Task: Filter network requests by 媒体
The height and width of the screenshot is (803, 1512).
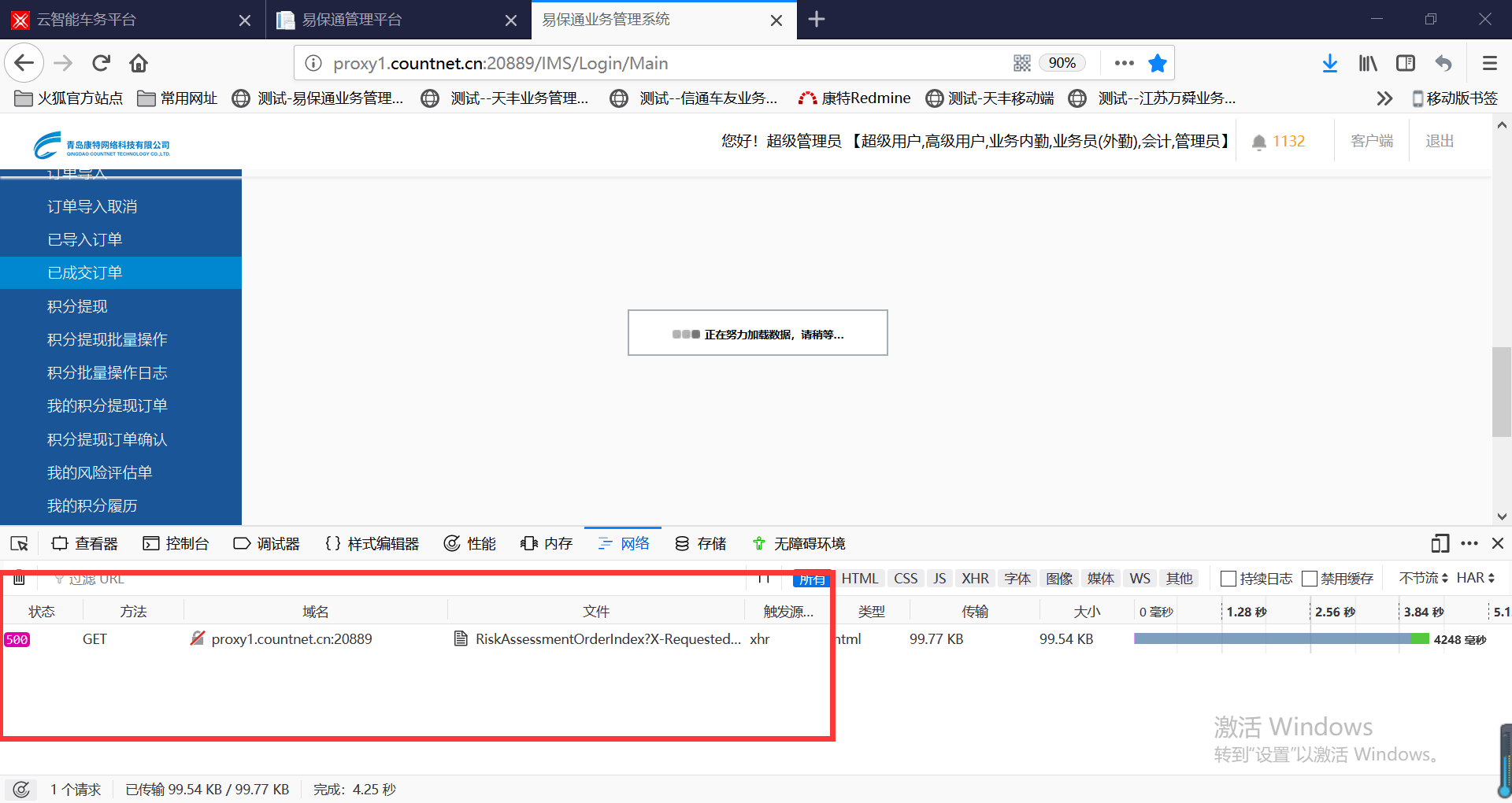Action: coord(1101,579)
